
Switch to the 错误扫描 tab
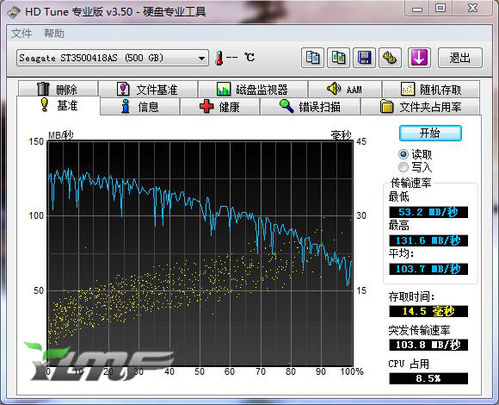(x=310, y=107)
